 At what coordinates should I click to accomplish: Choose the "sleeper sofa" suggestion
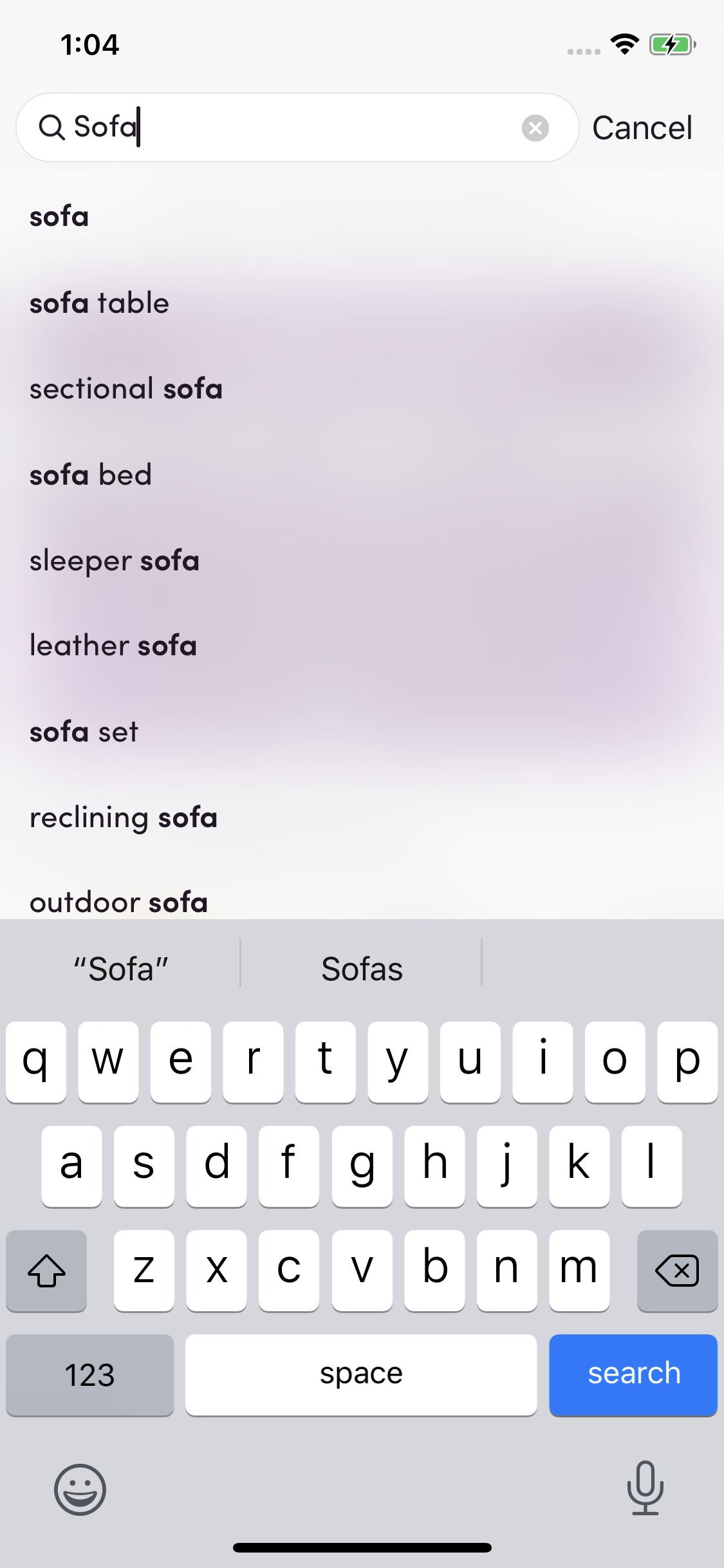[x=114, y=559]
